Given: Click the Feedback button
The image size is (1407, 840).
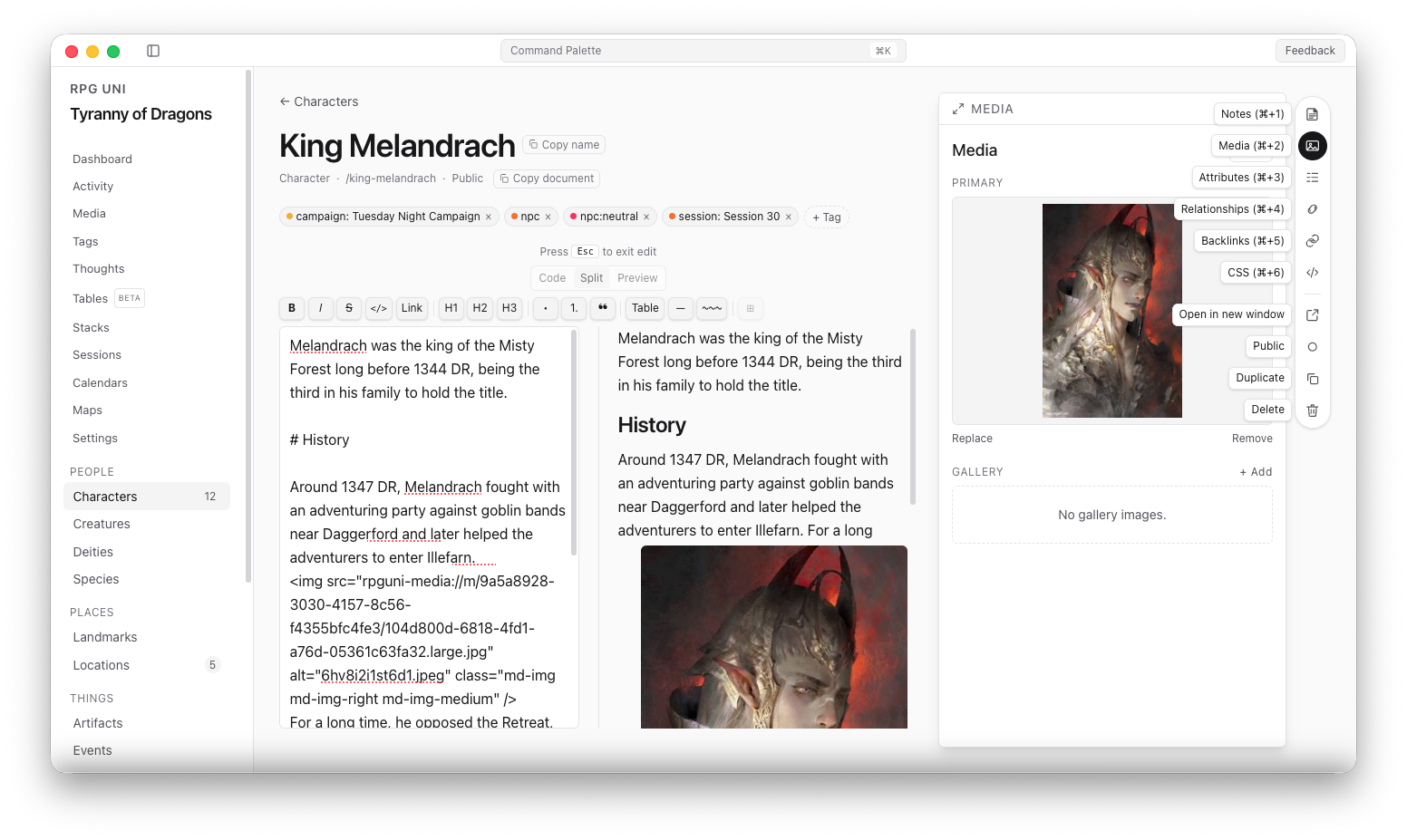Looking at the screenshot, I should [1309, 51].
